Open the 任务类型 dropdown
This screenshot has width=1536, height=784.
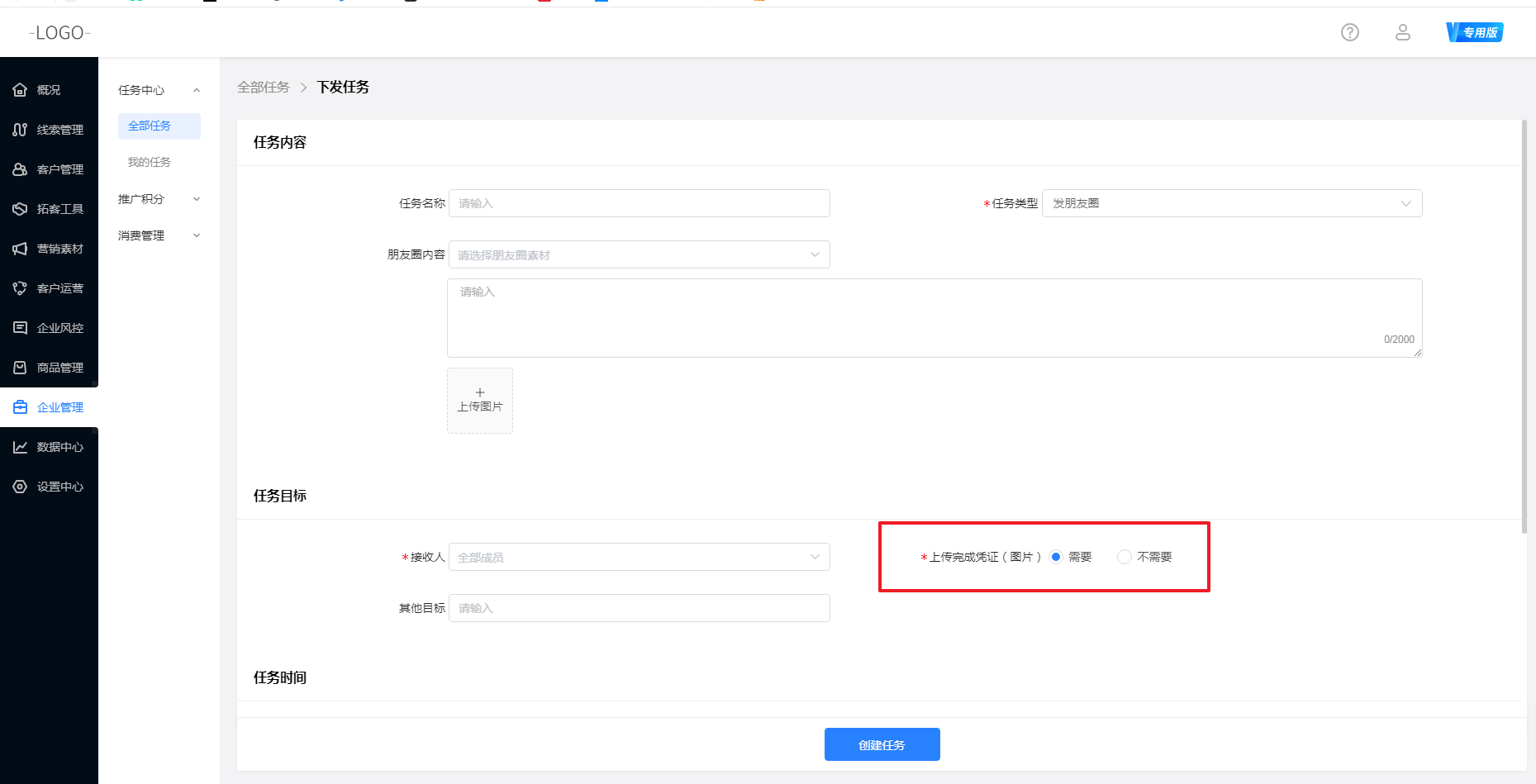(x=1231, y=203)
